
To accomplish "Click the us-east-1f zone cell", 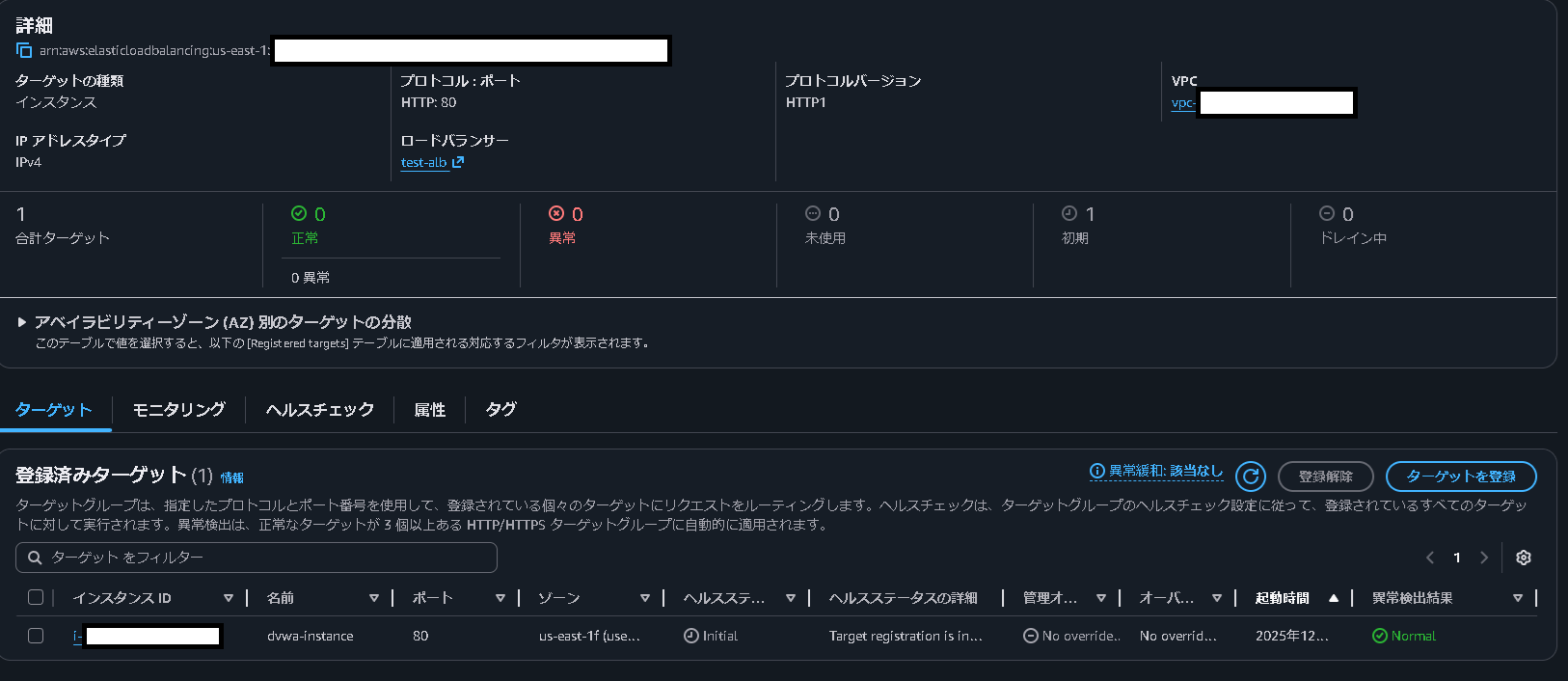I will tap(589, 636).
